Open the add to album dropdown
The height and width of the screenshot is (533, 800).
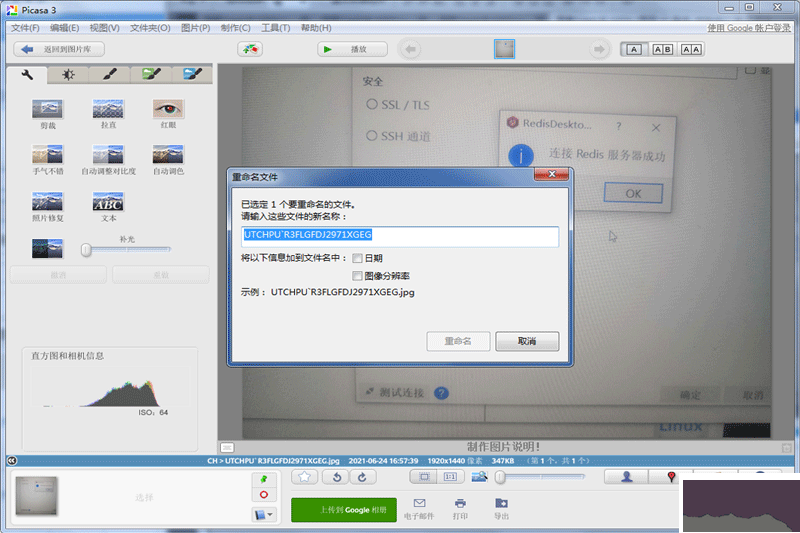tap(264, 515)
